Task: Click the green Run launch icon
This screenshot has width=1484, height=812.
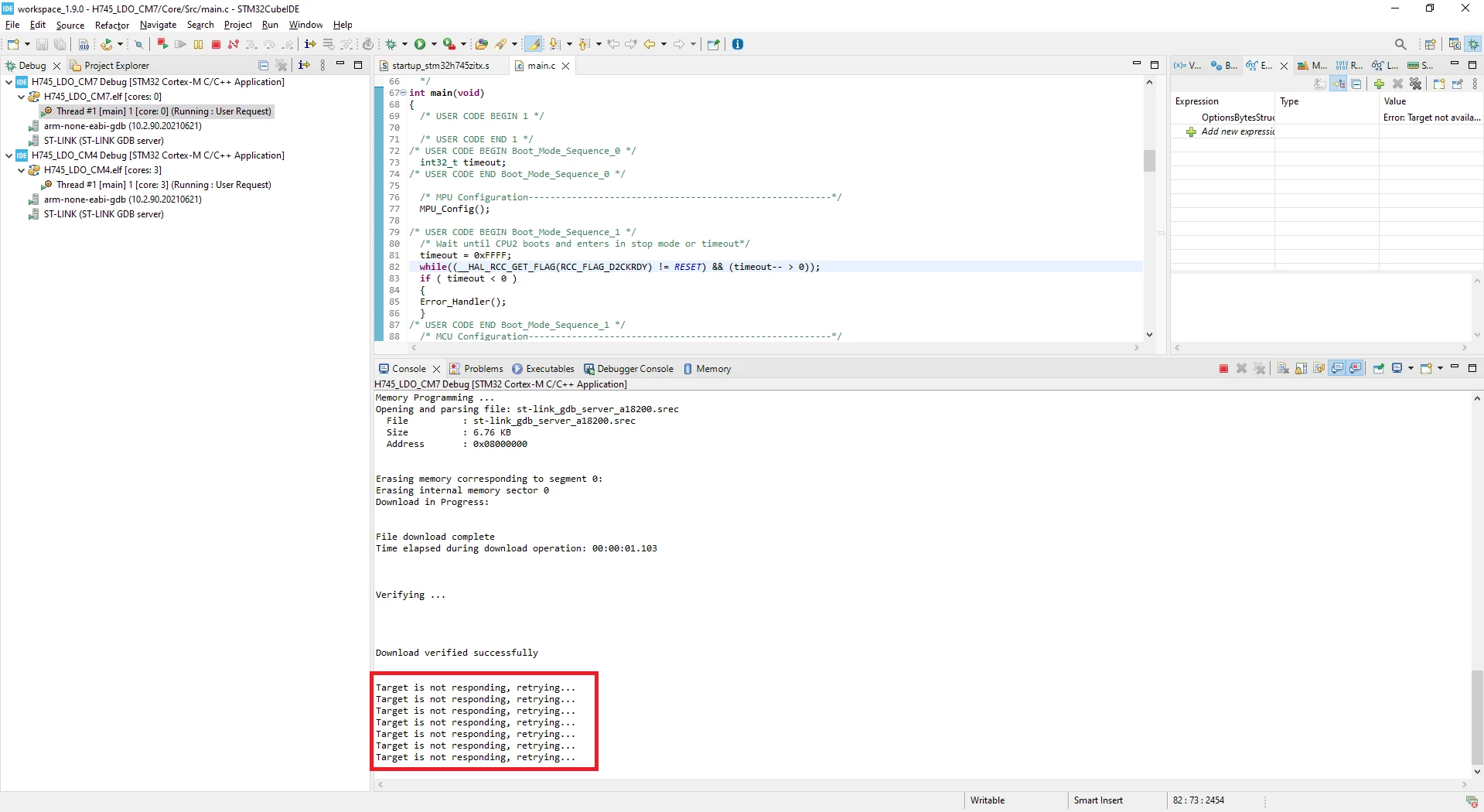Action: point(420,44)
